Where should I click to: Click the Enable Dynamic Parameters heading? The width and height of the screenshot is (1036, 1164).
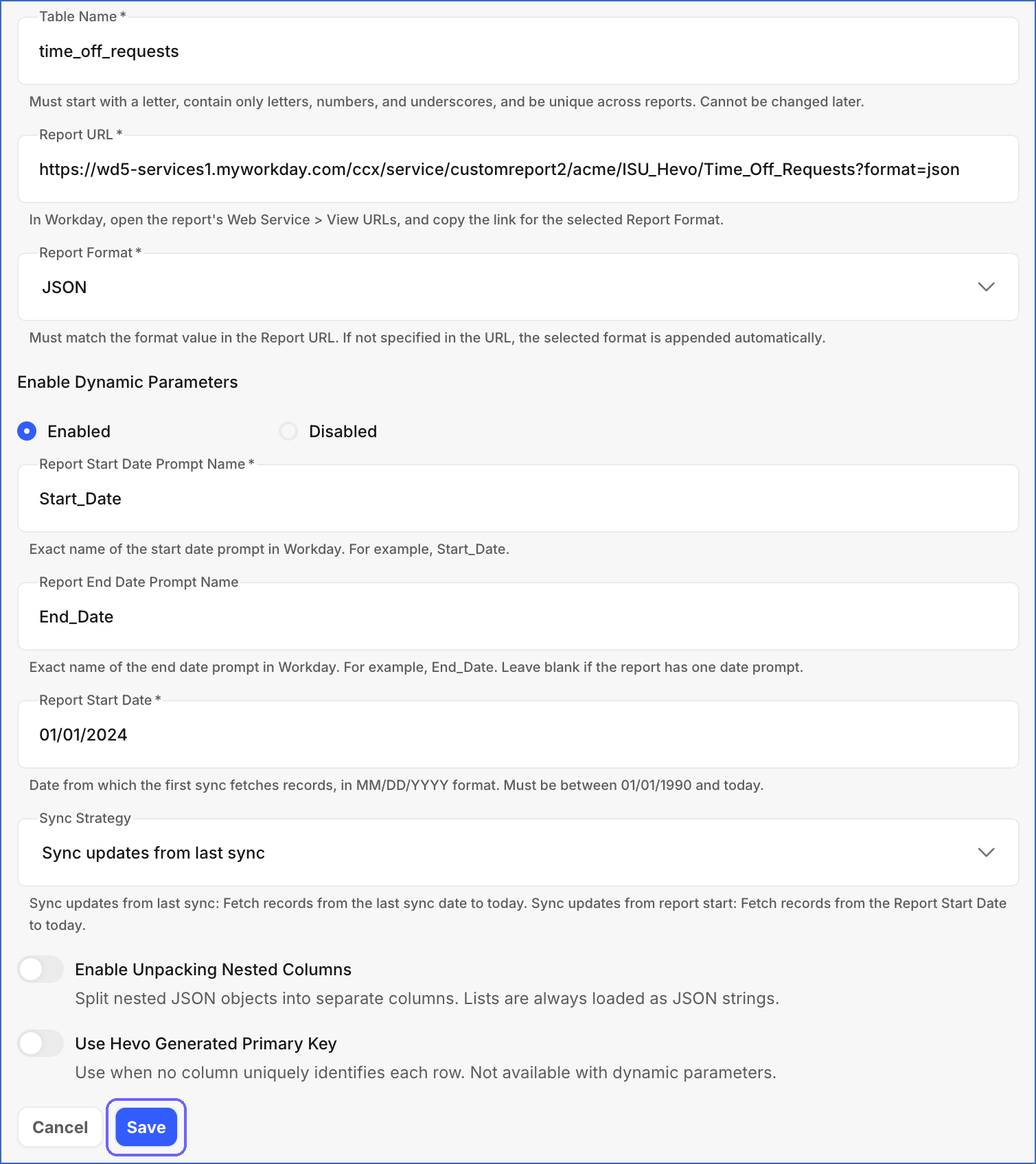(128, 382)
